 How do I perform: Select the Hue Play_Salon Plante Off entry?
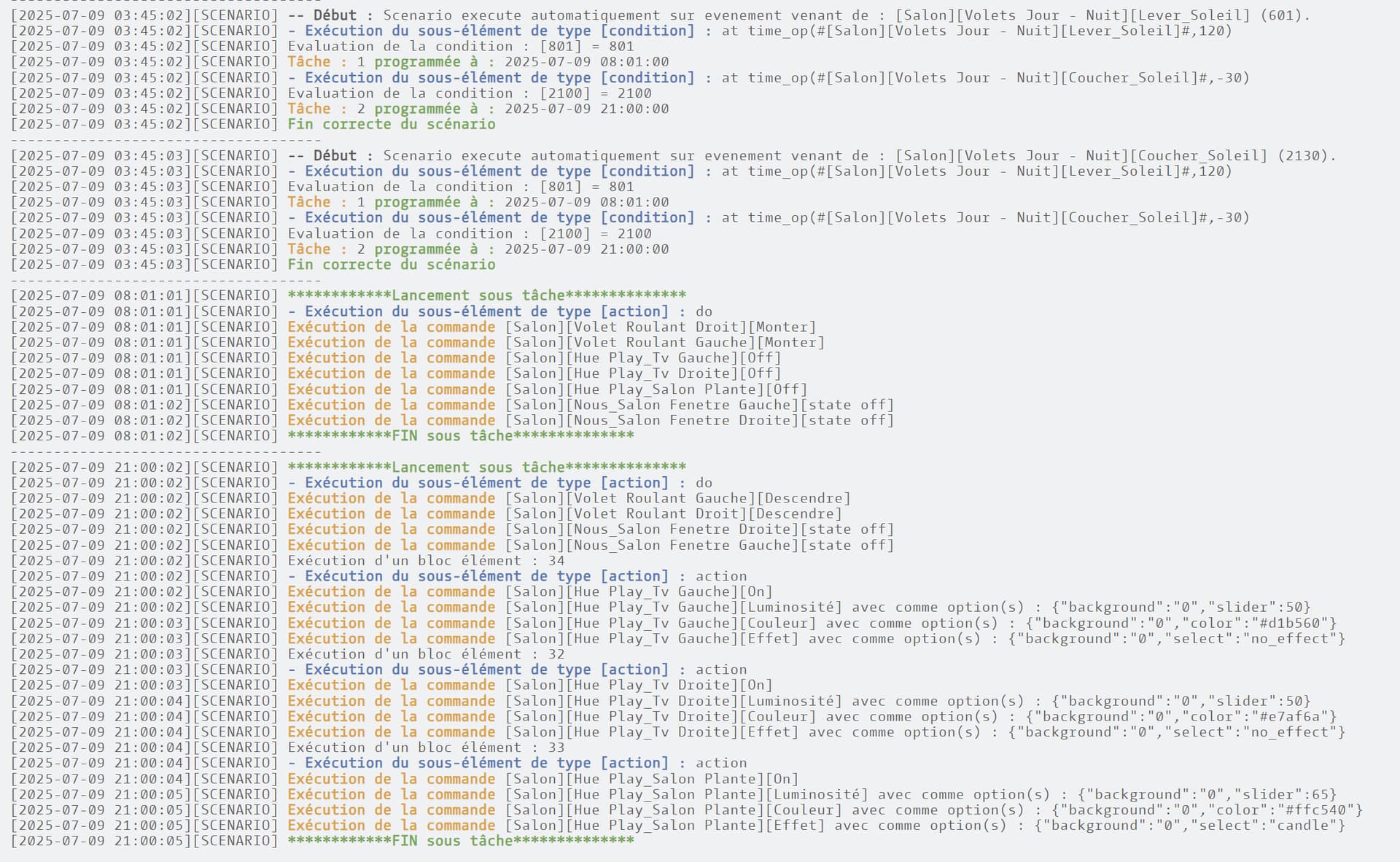click(656, 389)
